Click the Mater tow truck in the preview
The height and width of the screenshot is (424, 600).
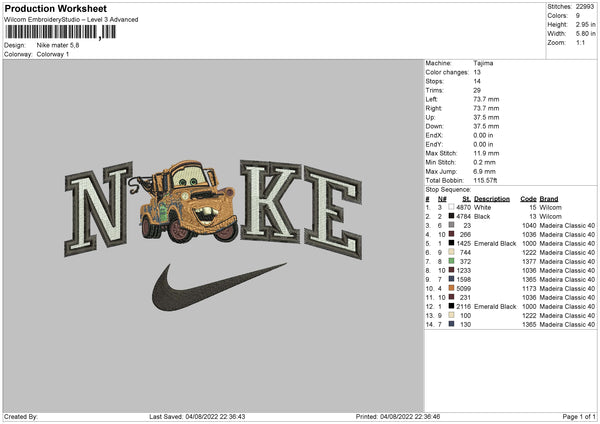[x=184, y=201]
